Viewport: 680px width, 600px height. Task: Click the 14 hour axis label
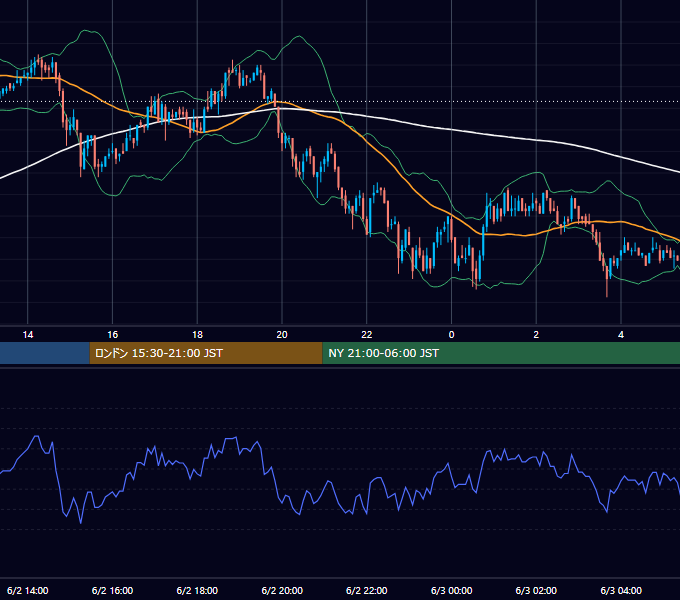pyautogui.click(x=28, y=335)
